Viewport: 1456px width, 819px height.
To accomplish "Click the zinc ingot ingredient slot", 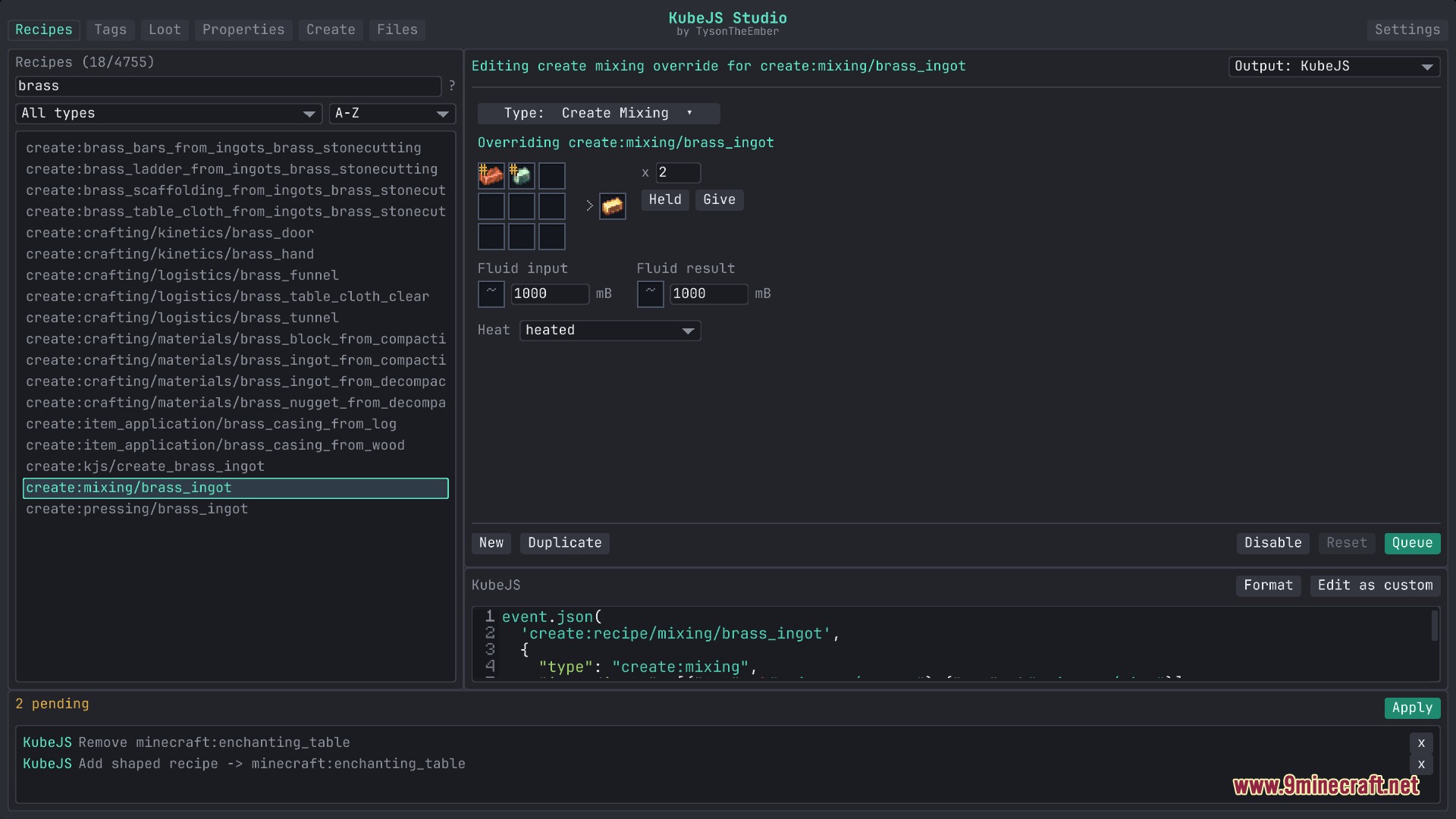I will [x=522, y=176].
